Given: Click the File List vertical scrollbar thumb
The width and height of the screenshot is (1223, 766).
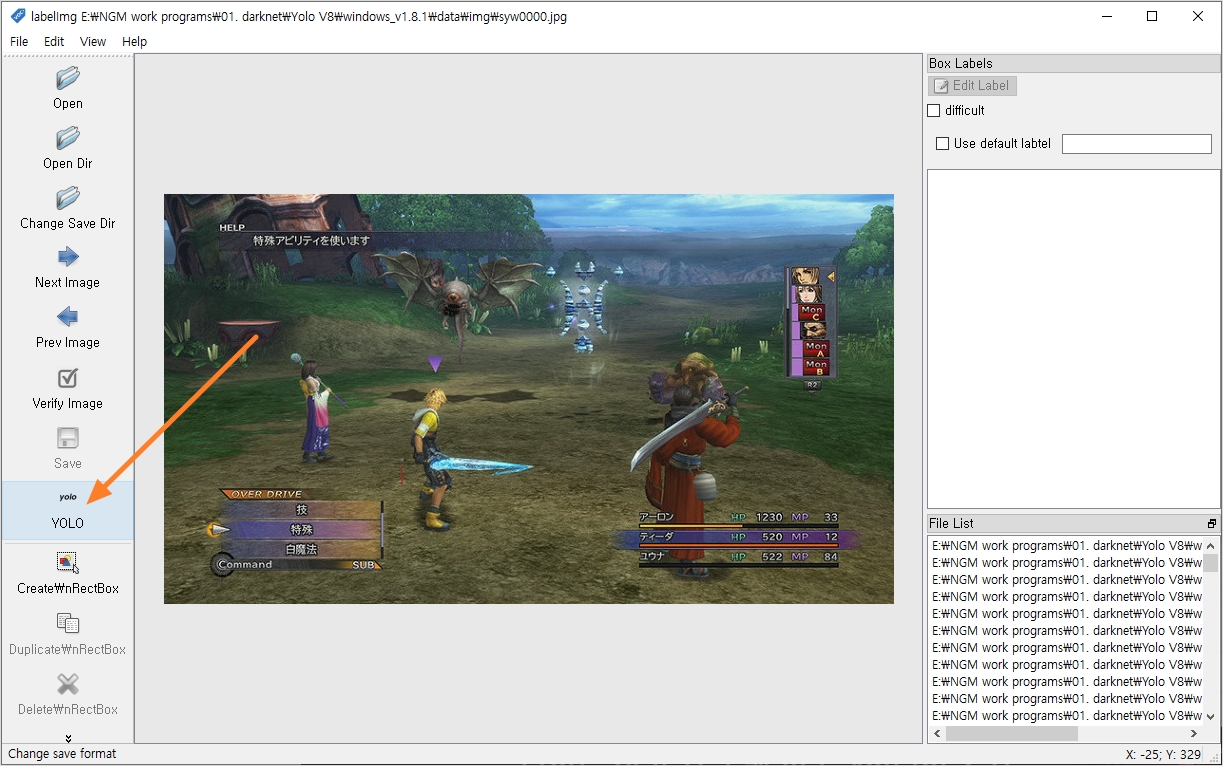Looking at the screenshot, I should coord(1211,563).
